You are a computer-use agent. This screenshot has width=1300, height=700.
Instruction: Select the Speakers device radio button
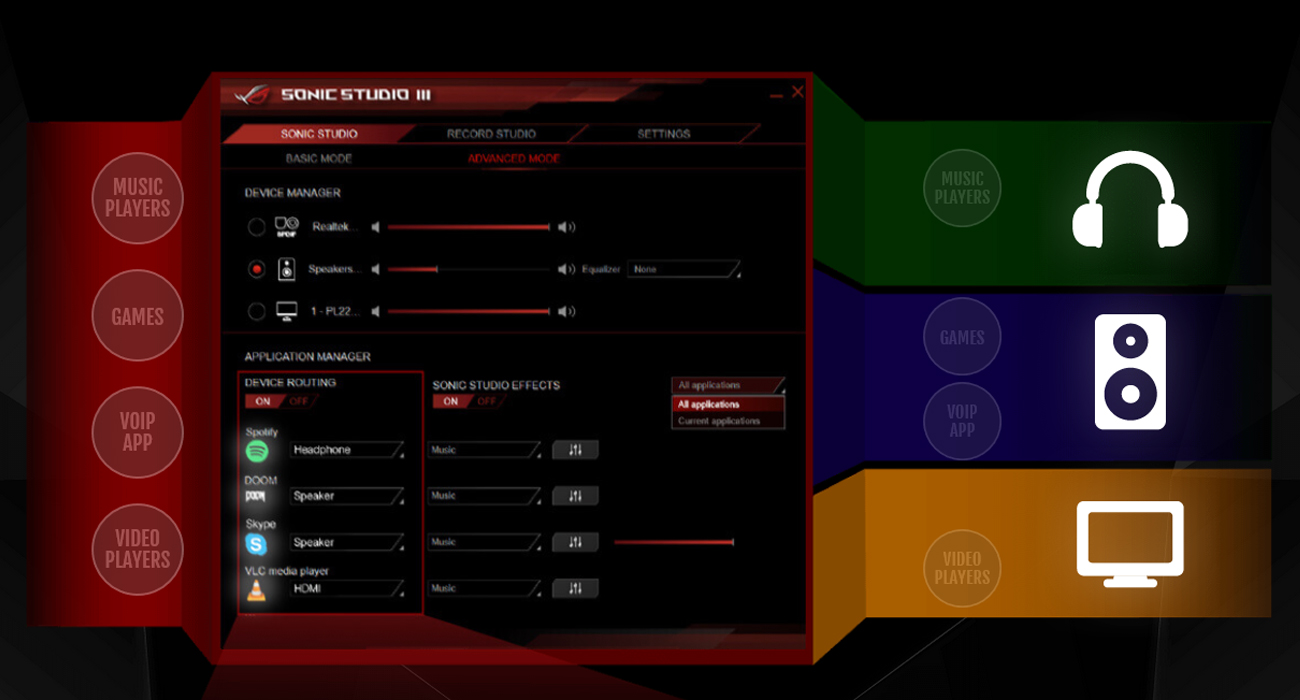256,269
